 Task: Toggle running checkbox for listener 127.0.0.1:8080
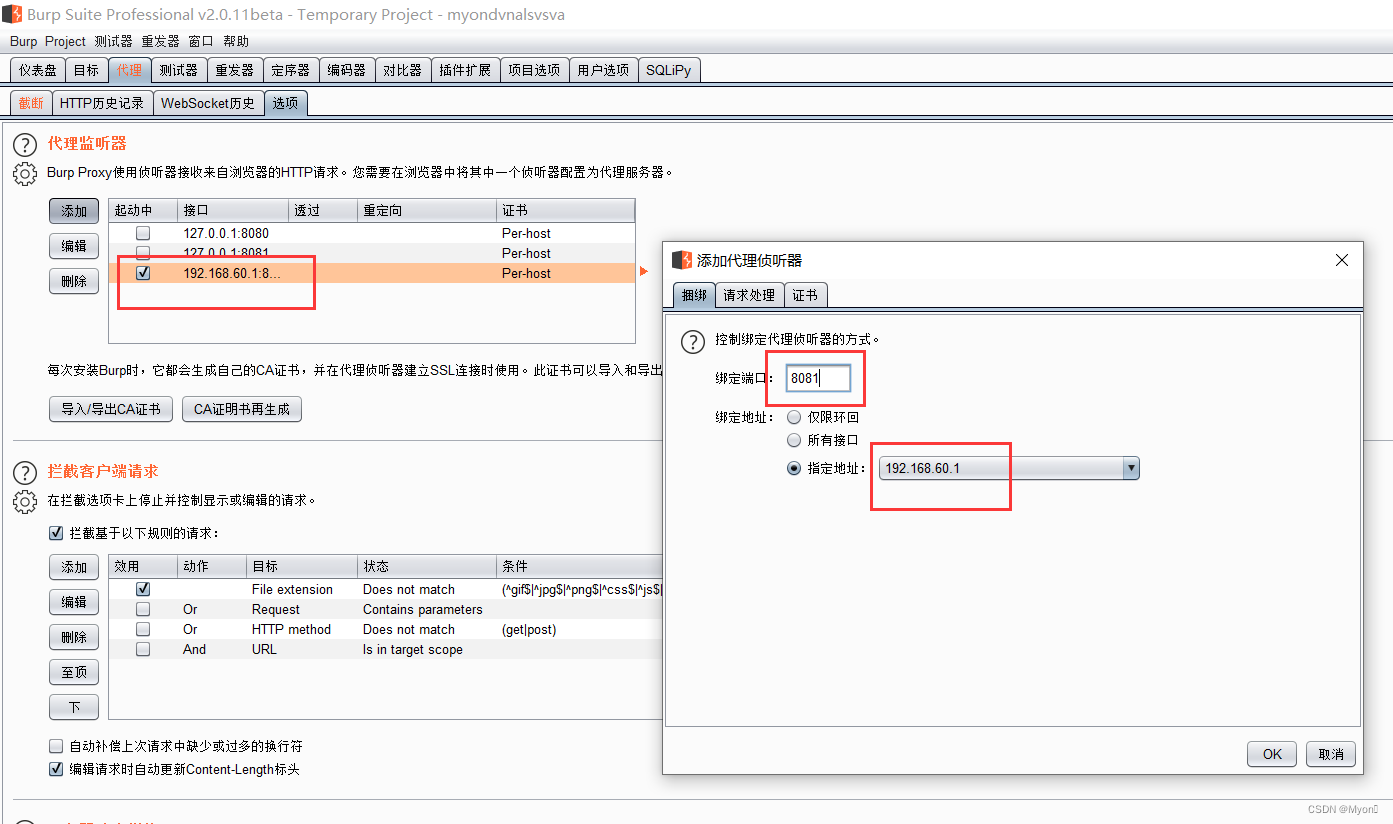tap(143, 233)
